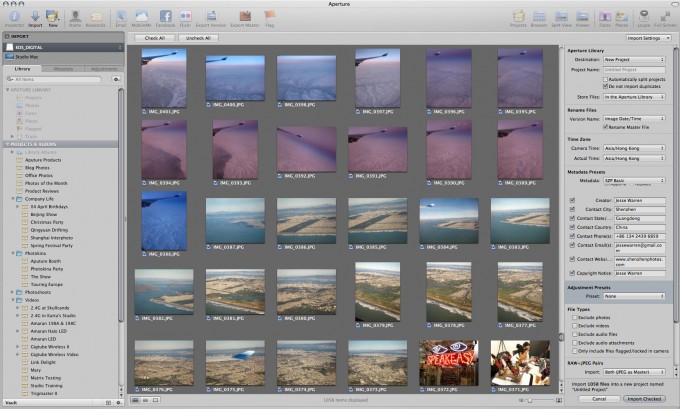Select grid view icon in bottom bar
Screen dimensions: 680x409
[135, 400]
